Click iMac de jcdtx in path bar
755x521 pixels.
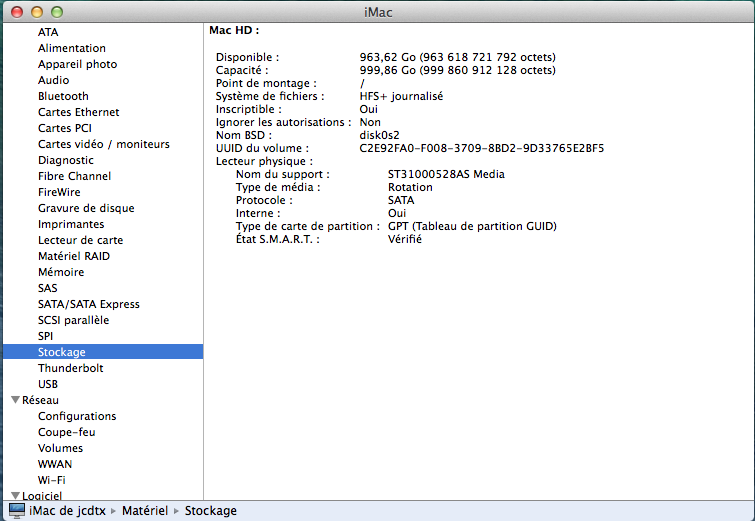(66, 510)
